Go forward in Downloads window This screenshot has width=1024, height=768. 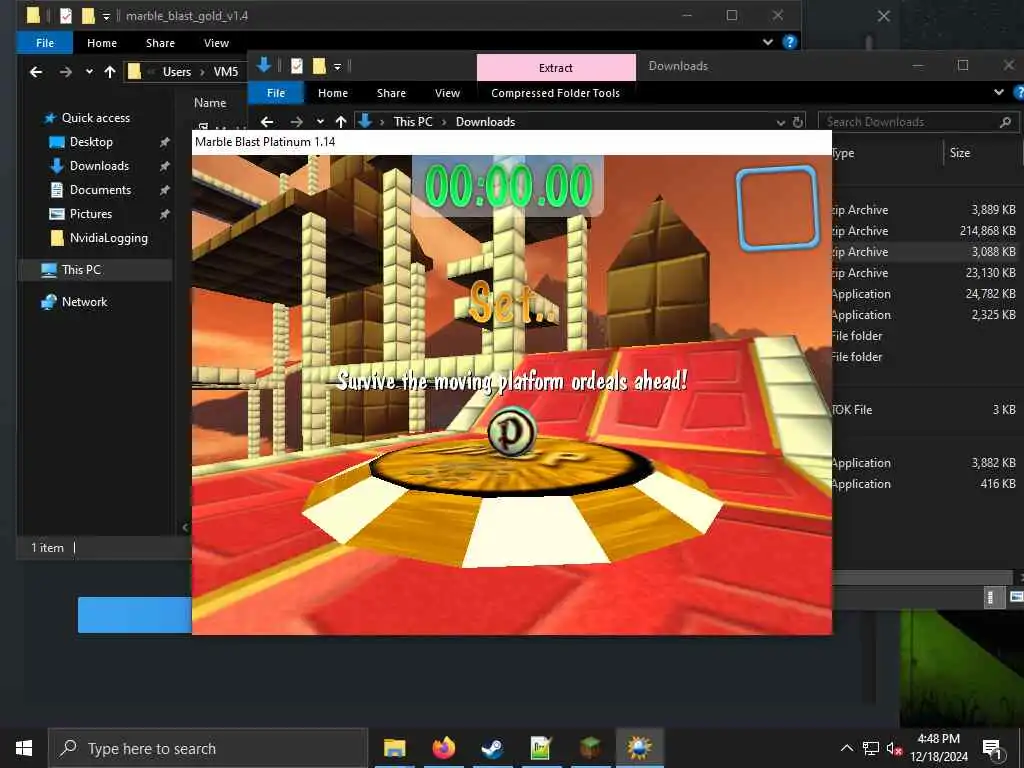pyautogui.click(x=296, y=121)
